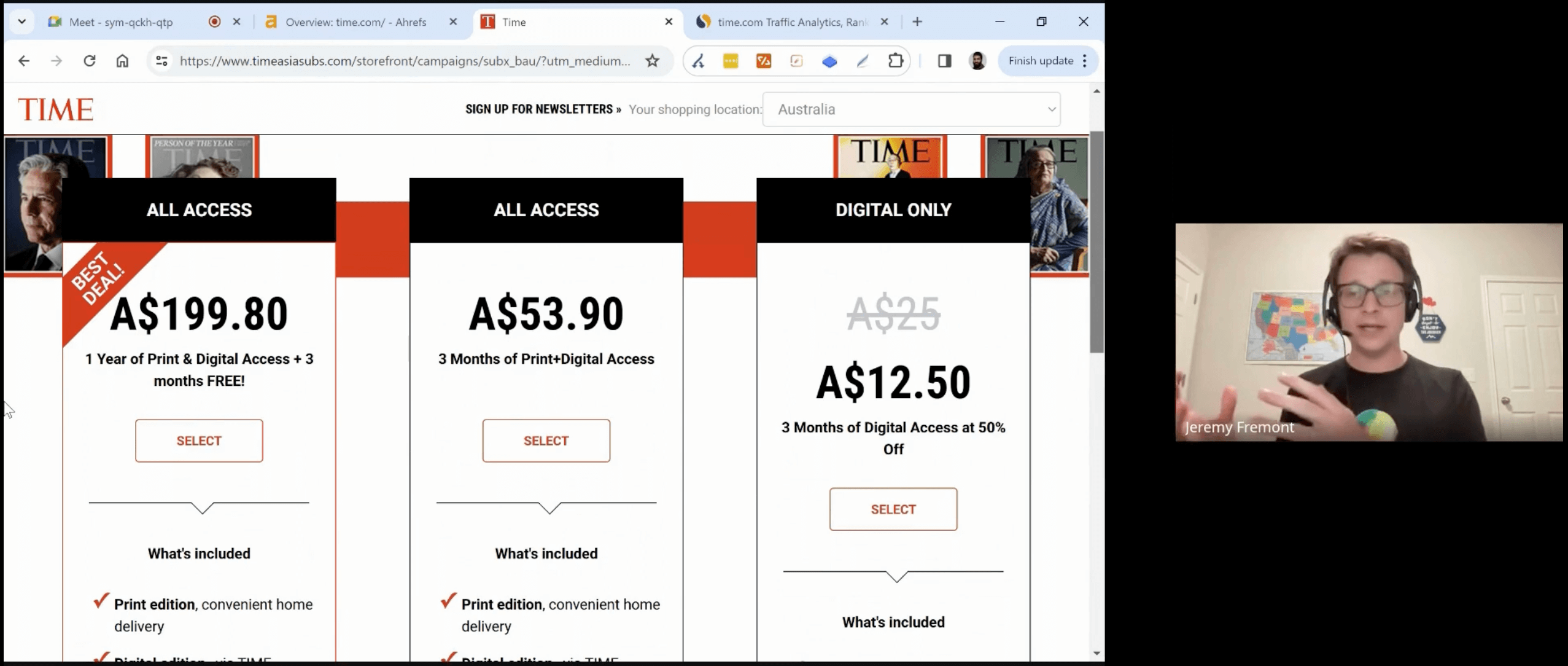Click the page vertical scrollbar thumb
This screenshot has height=666, width=1568.
[1096, 241]
